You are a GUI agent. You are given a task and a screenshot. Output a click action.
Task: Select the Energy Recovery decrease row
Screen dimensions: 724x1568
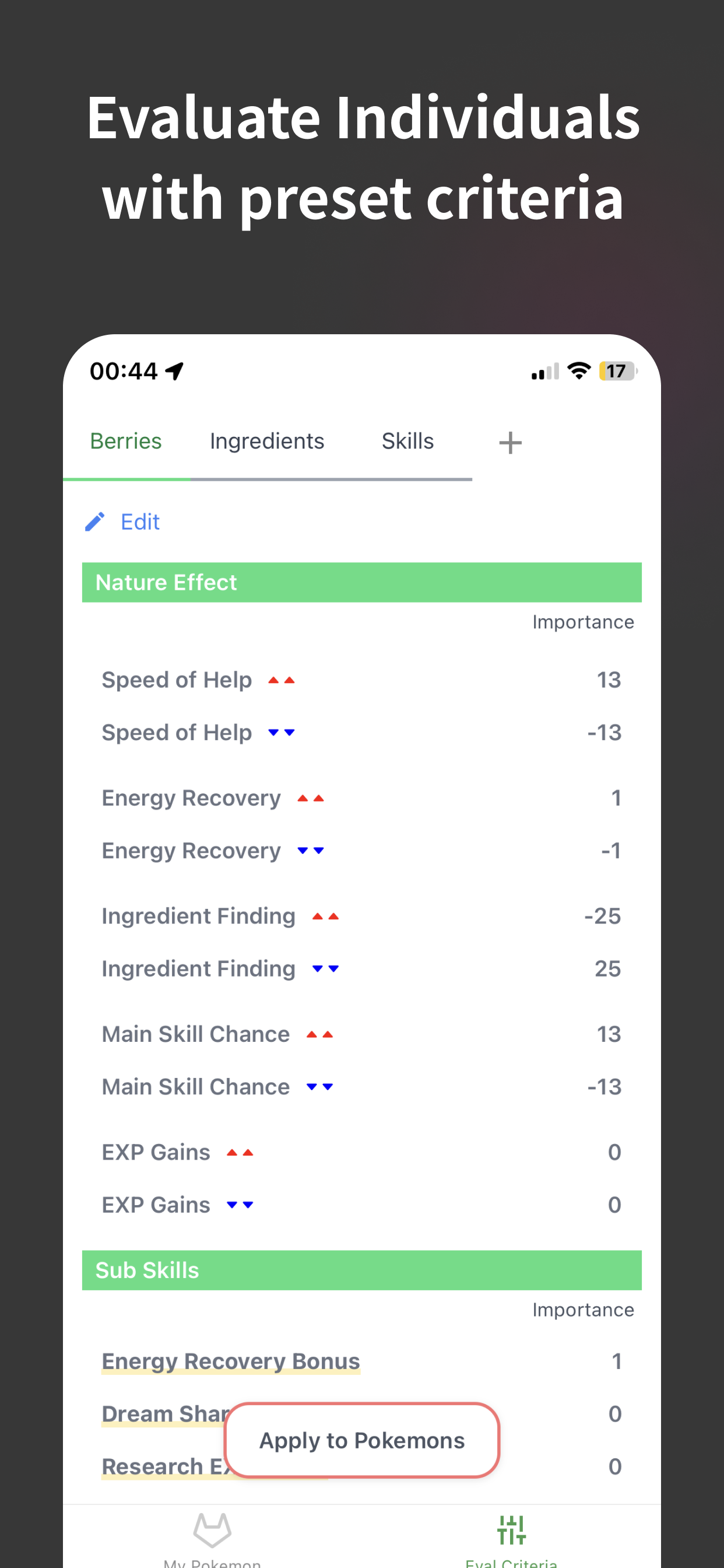click(362, 850)
